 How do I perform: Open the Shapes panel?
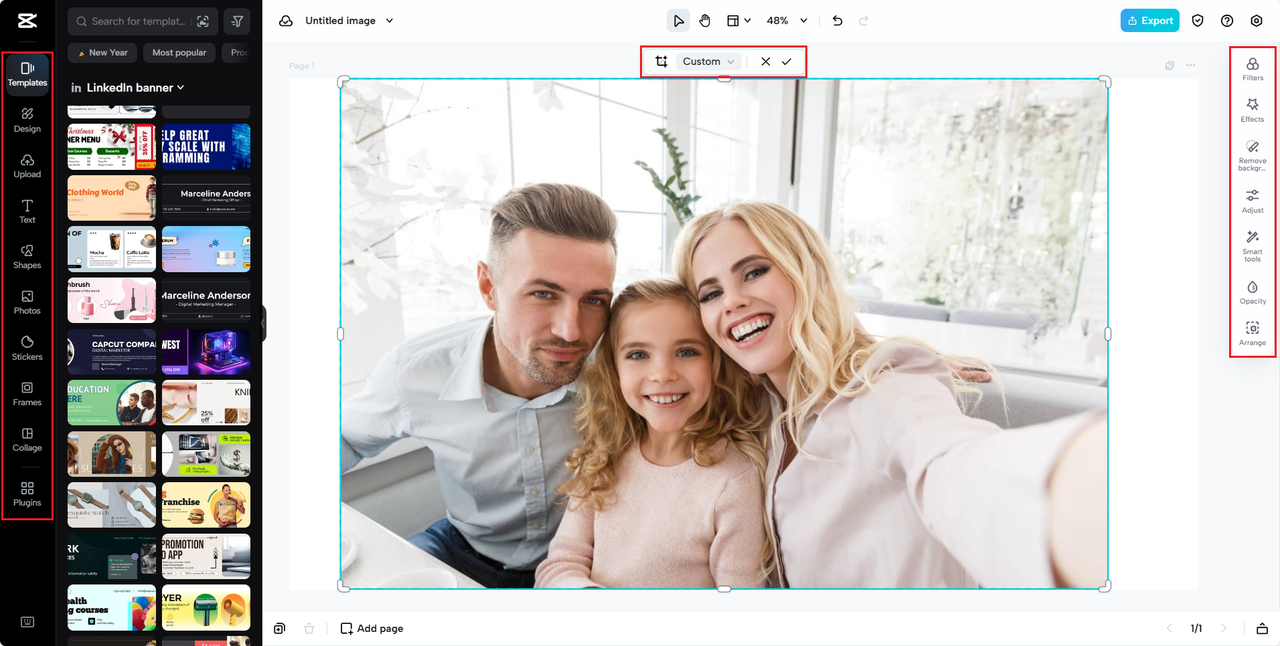pos(27,257)
